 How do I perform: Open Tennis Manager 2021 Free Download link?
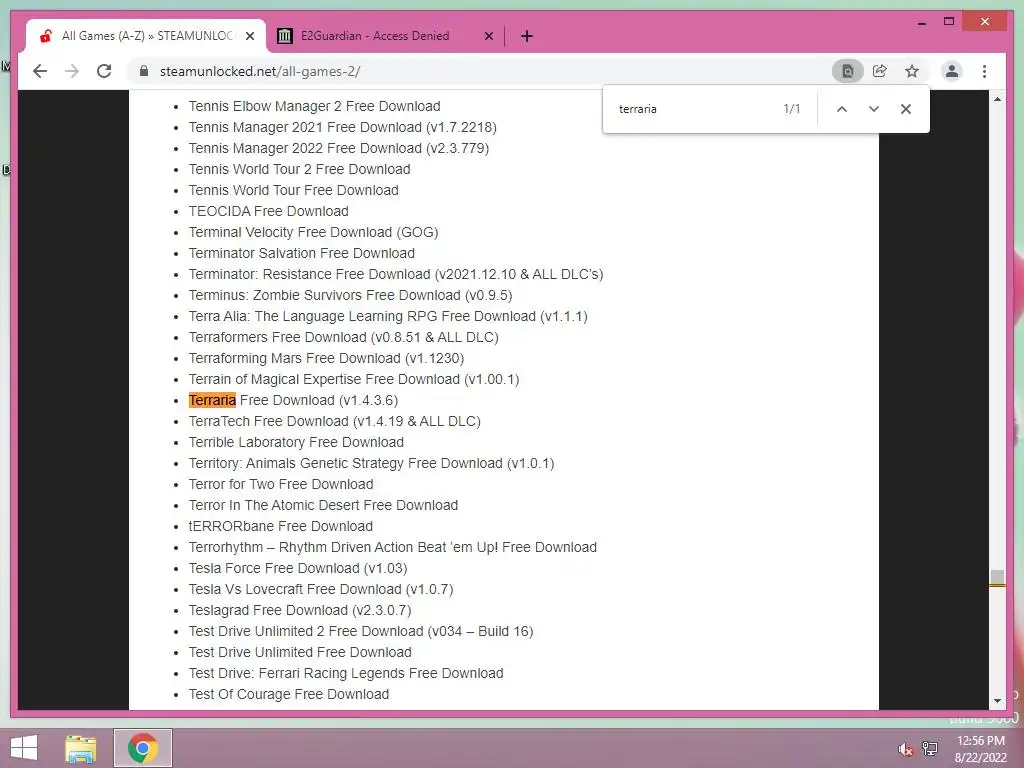point(342,127)
